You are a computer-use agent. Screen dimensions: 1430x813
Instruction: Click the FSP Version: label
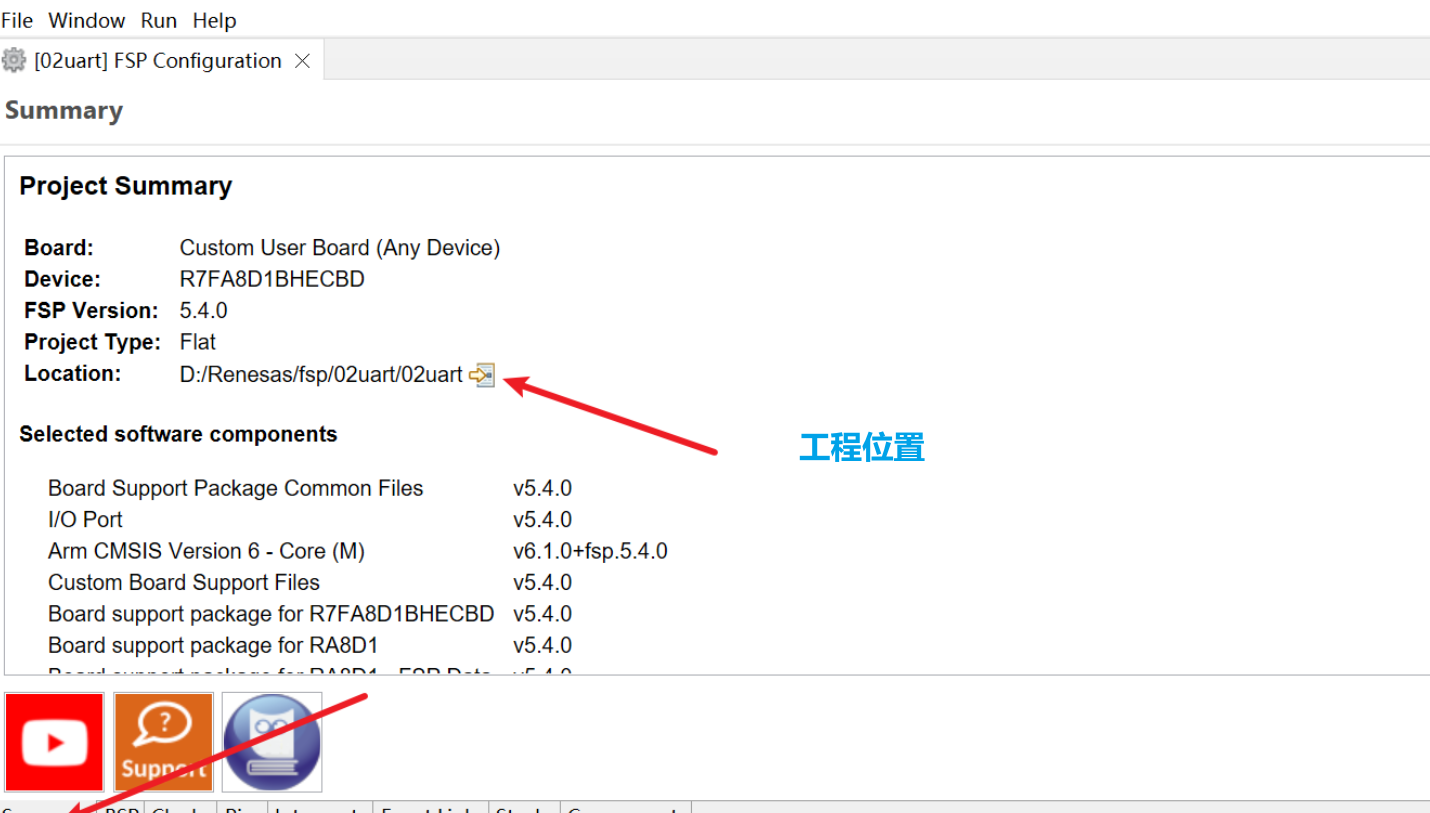point(92,311)
